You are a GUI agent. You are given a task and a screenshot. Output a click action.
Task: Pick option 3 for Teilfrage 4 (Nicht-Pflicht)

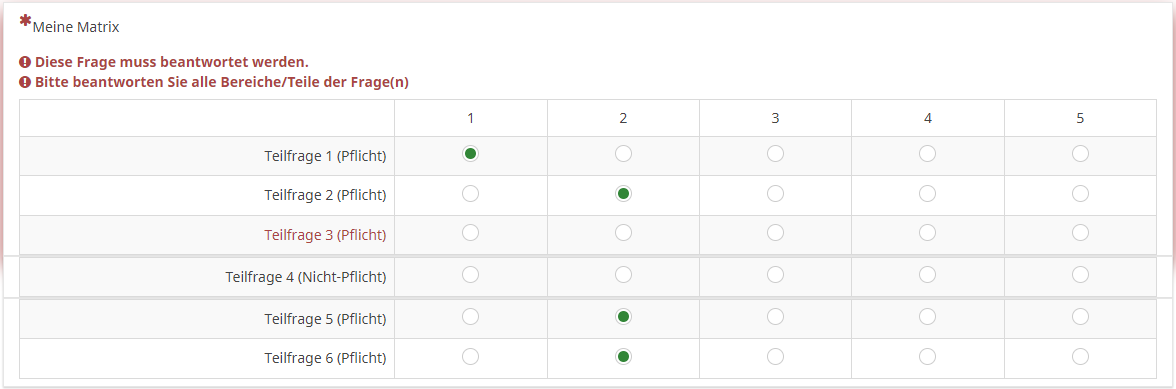[776, 275]
